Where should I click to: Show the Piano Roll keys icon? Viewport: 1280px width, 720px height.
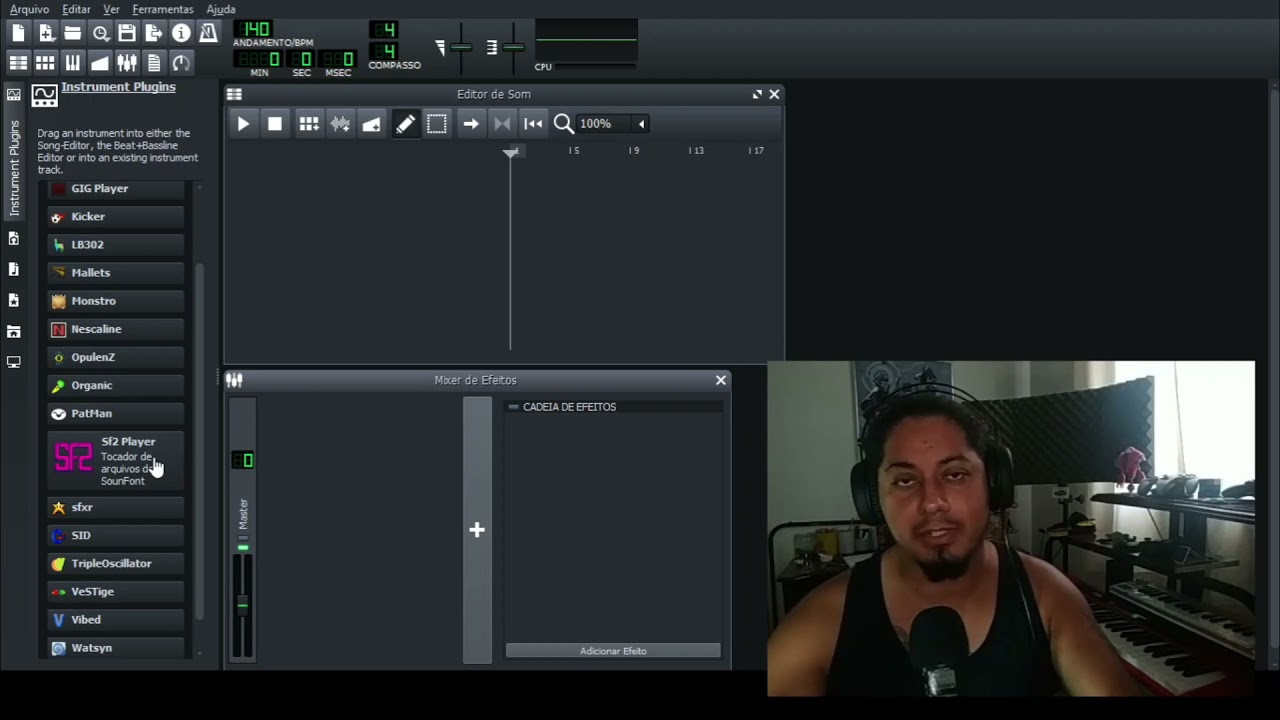pos(72,63)
